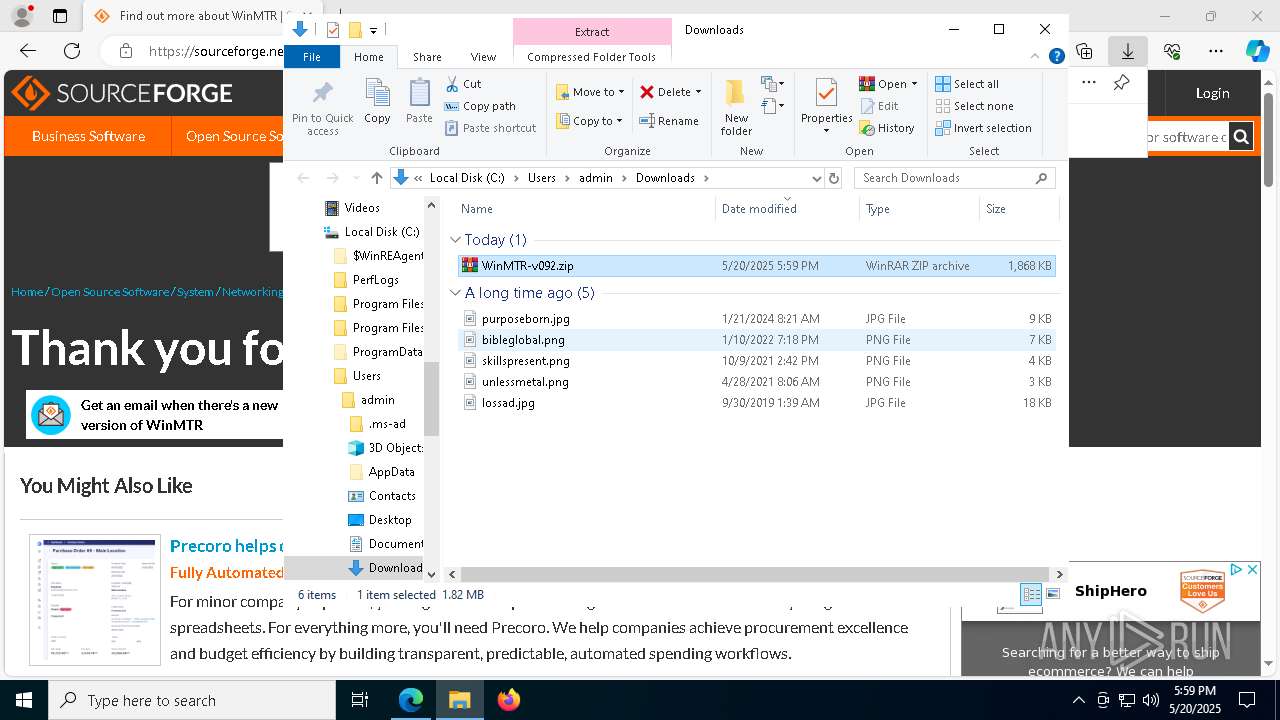
Task: Open Compressed Folder Tools tab
Action: pyautogui.click(x=591, y=57)
